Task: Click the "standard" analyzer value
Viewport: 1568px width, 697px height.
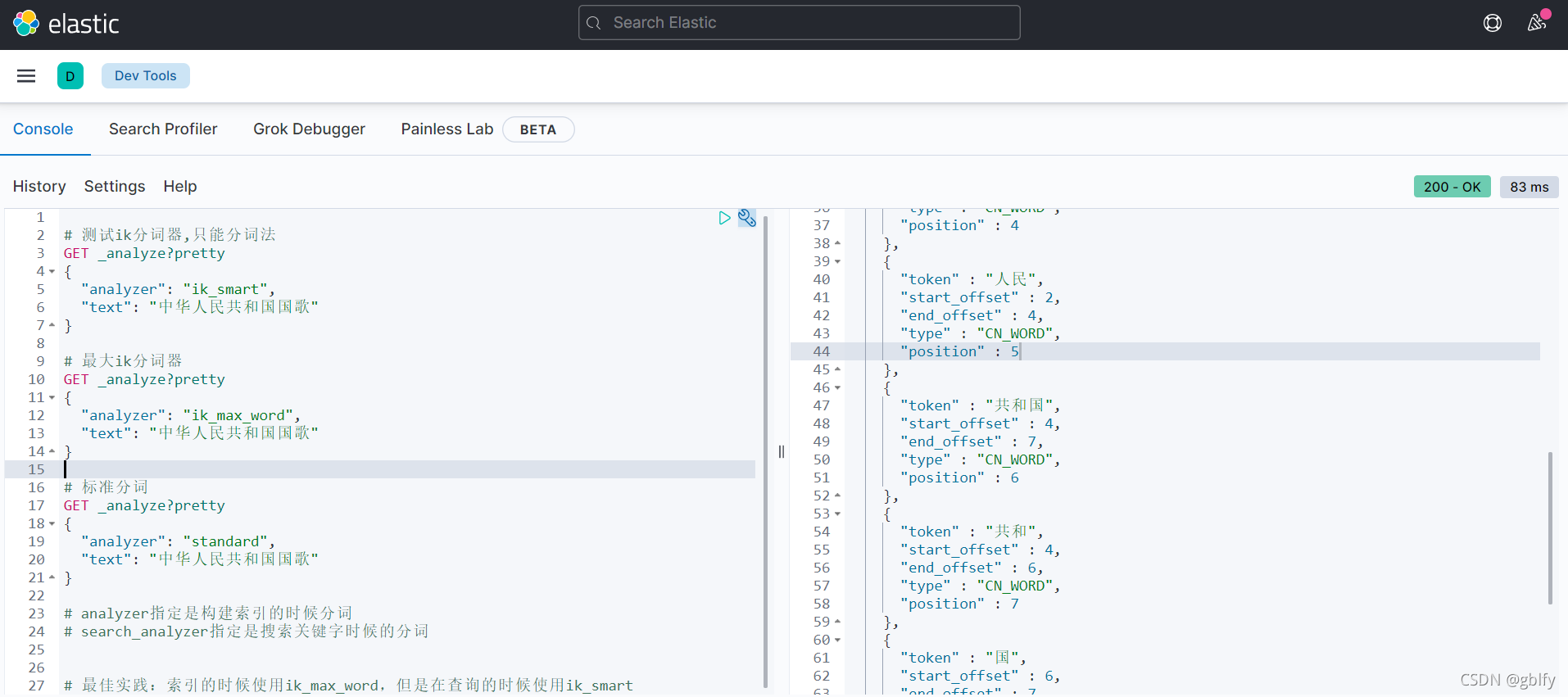Action: [226, 541]
